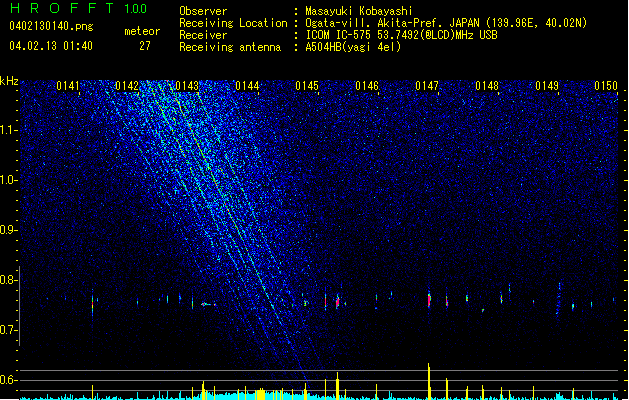Screen dimensions: 629x400
Task: Click the 0.6 kHz axis label
Action: 8,380
